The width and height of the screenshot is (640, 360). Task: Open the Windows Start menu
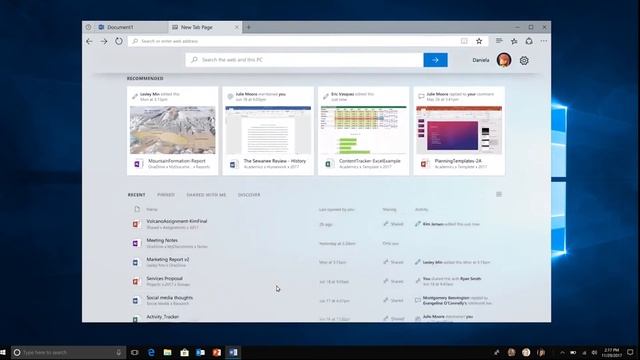click(x=3, y=352)
